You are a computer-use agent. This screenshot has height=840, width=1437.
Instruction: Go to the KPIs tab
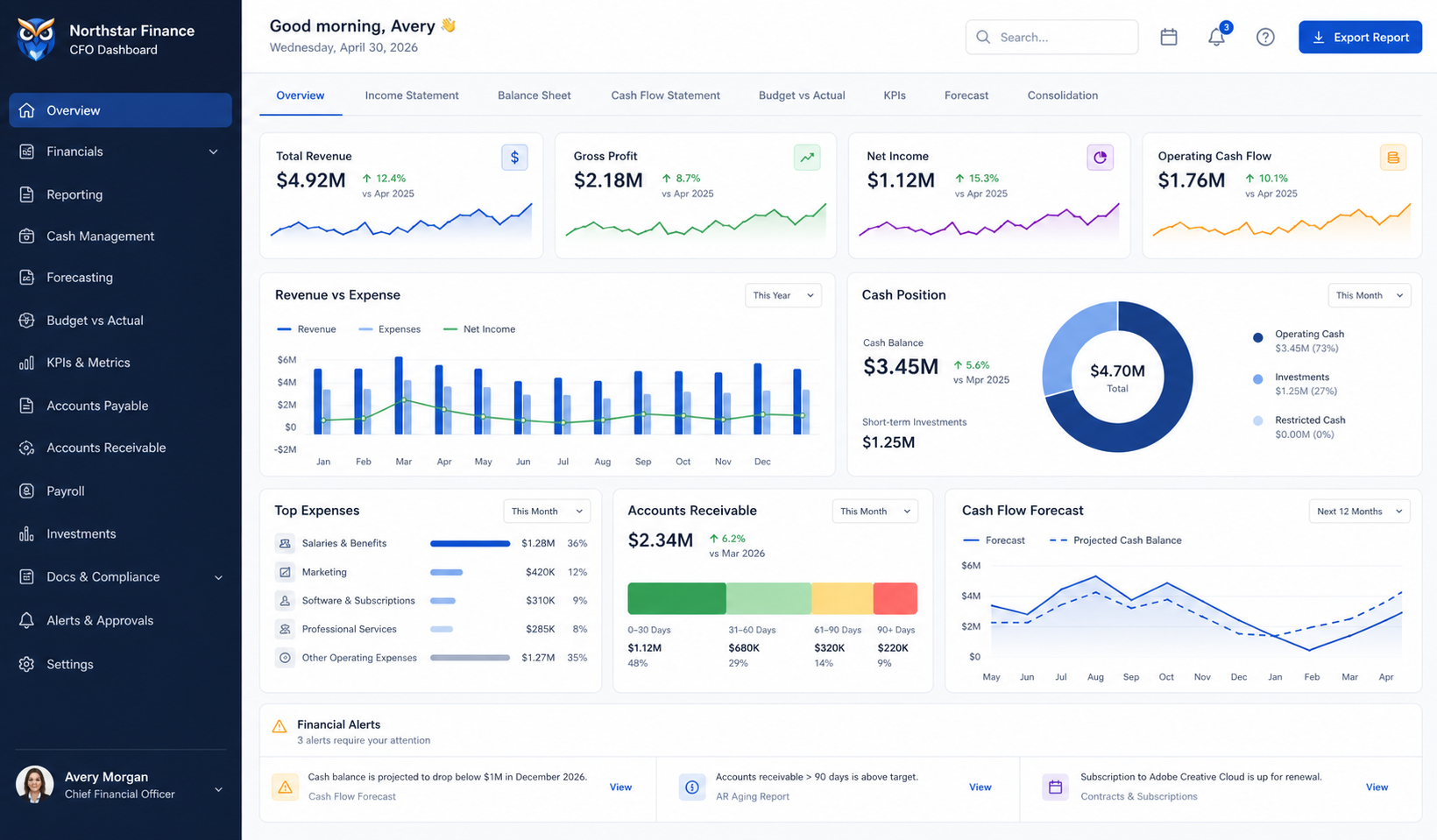tap(895, 95)
